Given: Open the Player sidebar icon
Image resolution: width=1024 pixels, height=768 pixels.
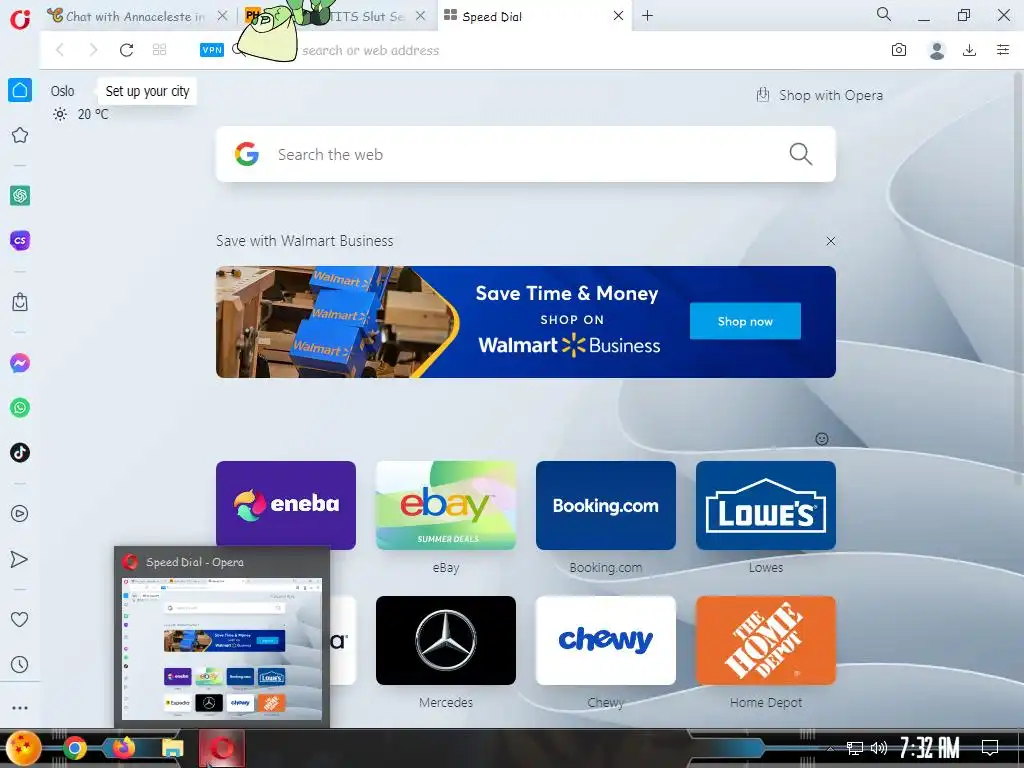Looking at the screenshot, I should coord(20,514).
